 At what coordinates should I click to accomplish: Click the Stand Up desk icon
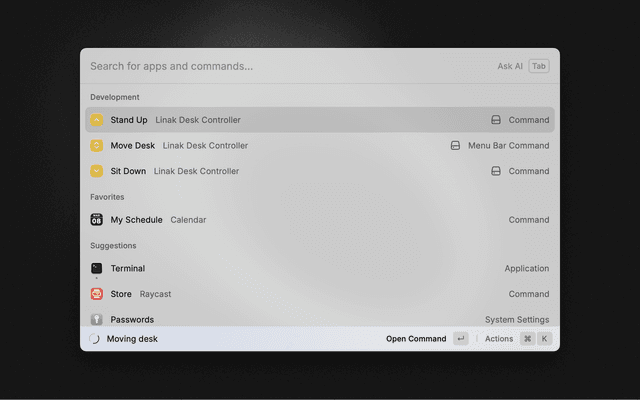[x=97, y=120]
